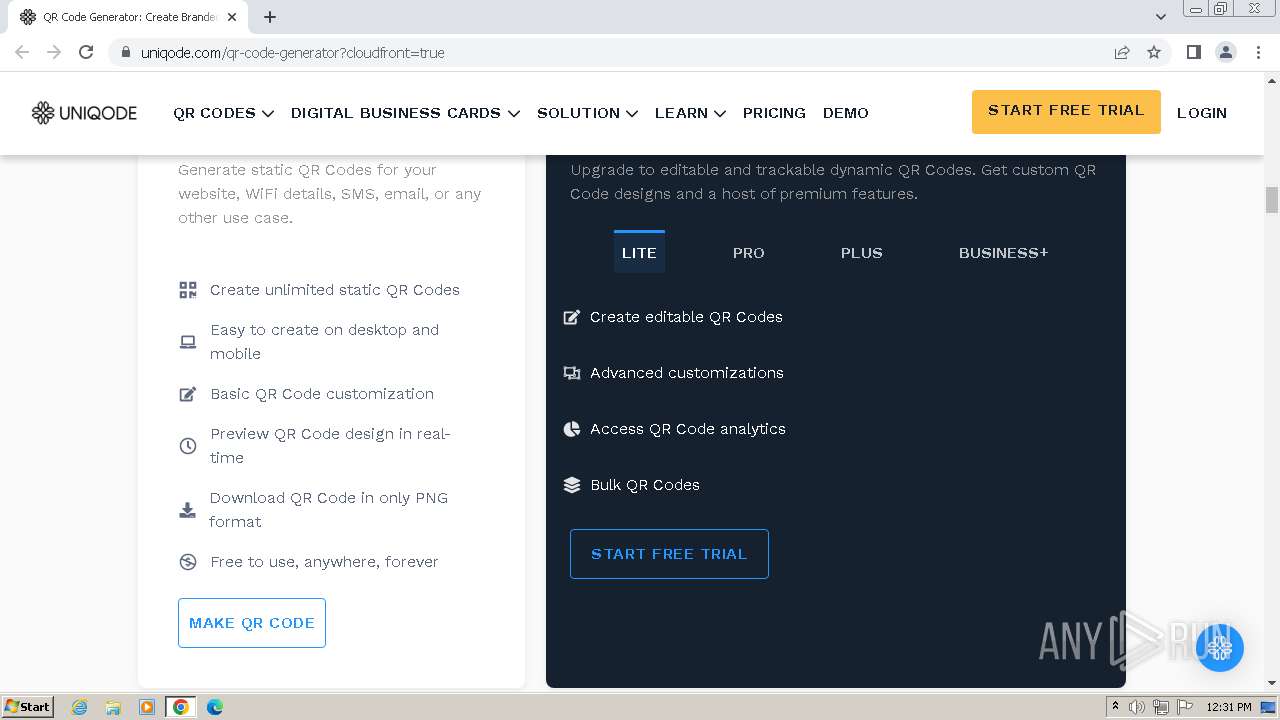Image resolution: width=1280 pixels, height=720 pixels.
Task: Click the edit icon beside Create editable QR Codes
Action: point(572,317)
